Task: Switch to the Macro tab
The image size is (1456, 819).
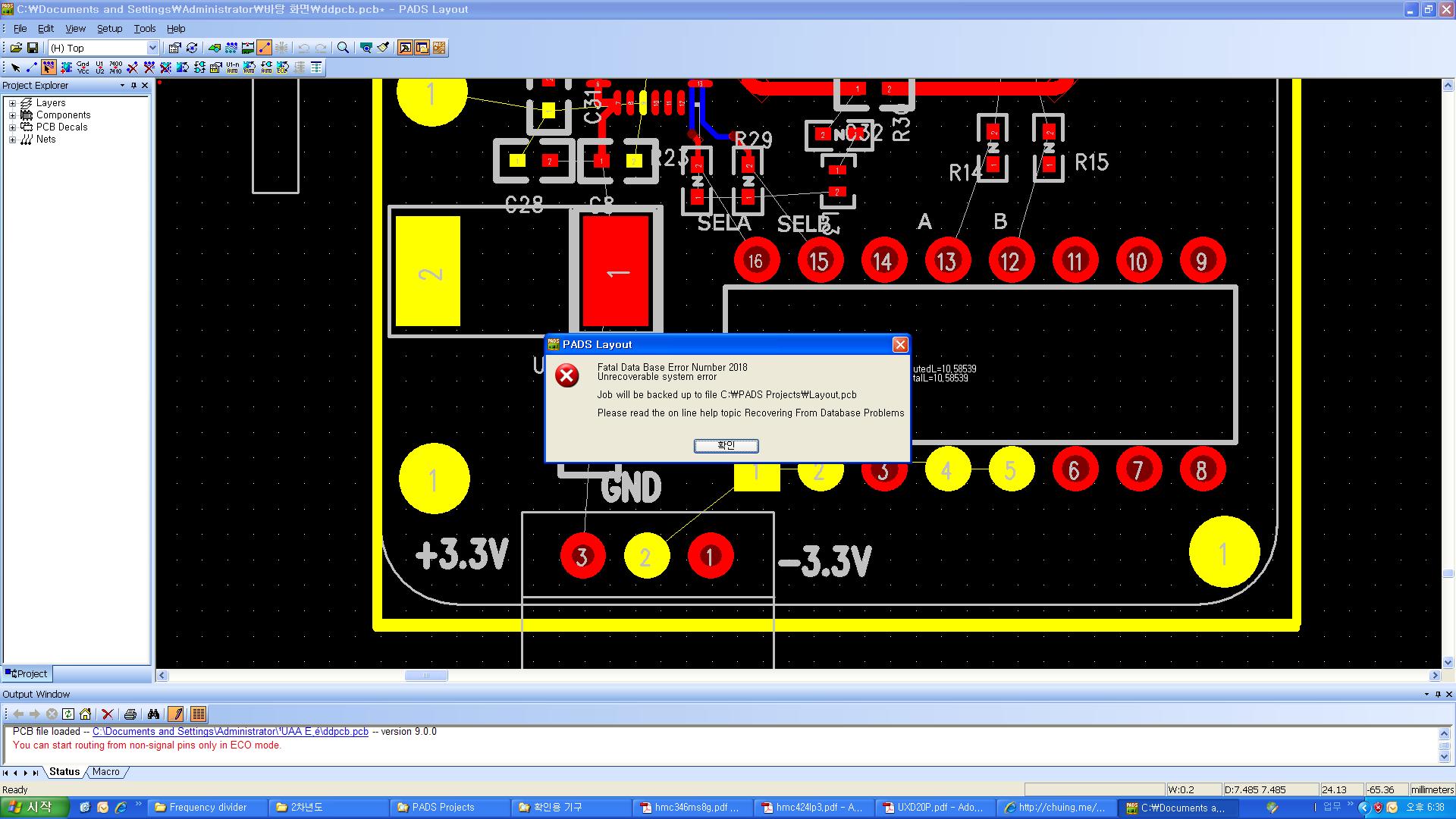Action: (x=106, y=771)
